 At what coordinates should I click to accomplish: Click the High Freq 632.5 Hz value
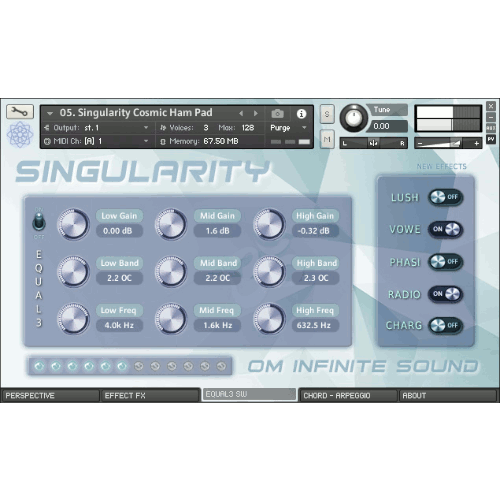tap(315, 325)
